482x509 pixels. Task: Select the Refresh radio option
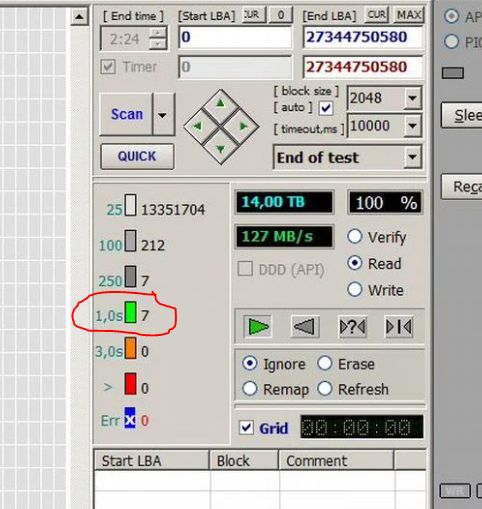[x=325, y=389]
